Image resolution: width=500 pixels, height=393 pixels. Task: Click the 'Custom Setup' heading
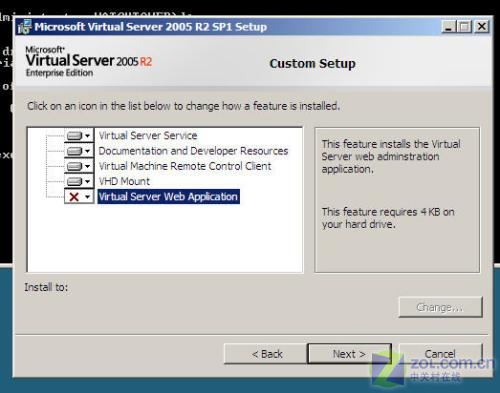point(312,63)
